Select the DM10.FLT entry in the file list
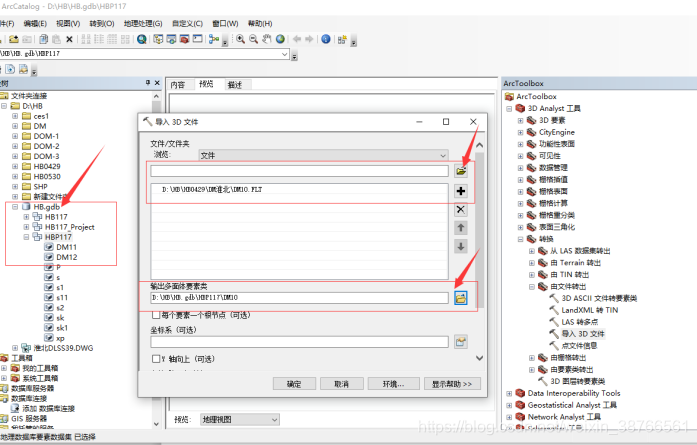Image resolution: width=697 pixels, height=445 pixels. pyautogui.click(x=212, y=189)
